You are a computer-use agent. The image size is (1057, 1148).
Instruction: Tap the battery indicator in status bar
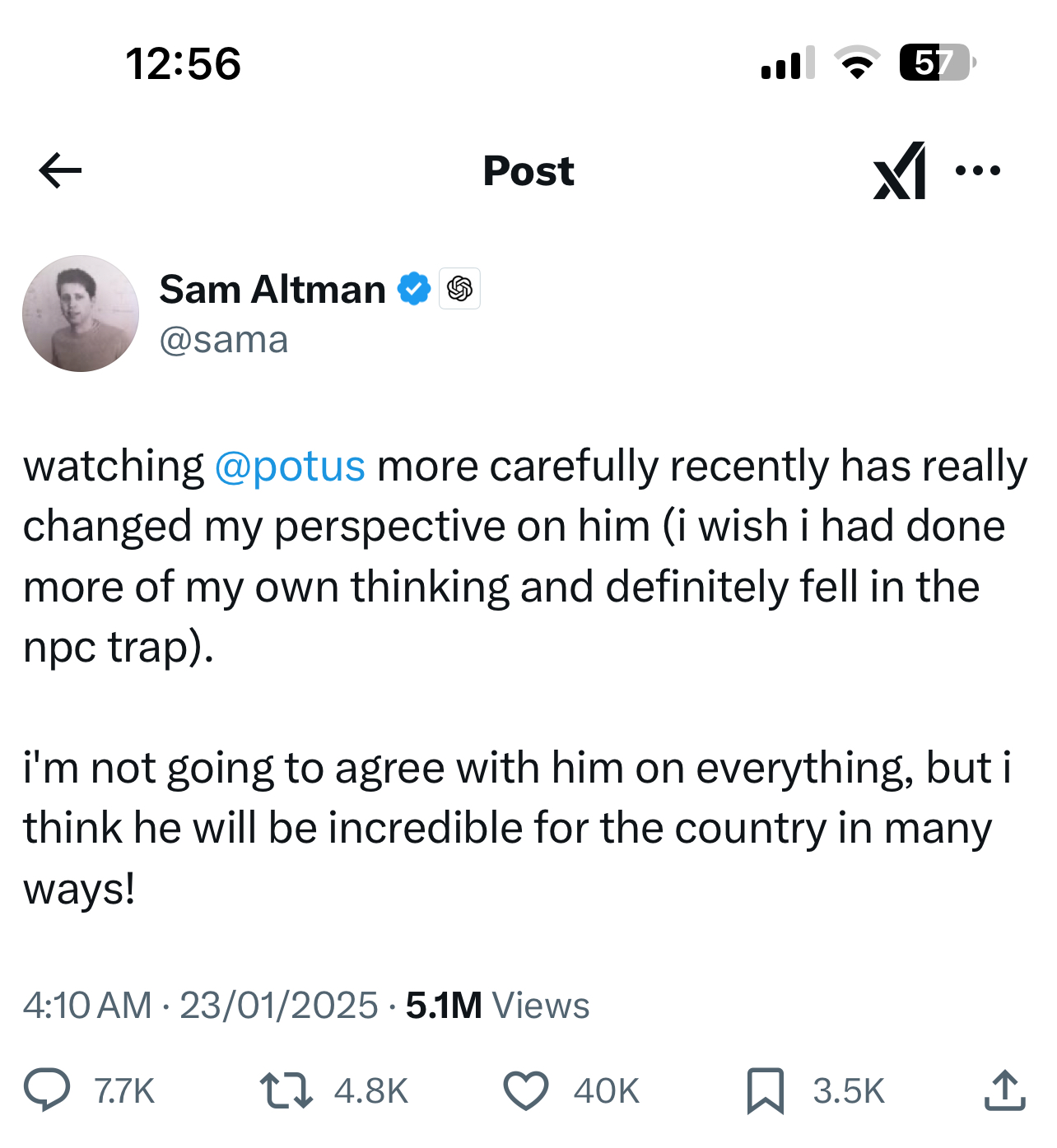tap(936, 63)
